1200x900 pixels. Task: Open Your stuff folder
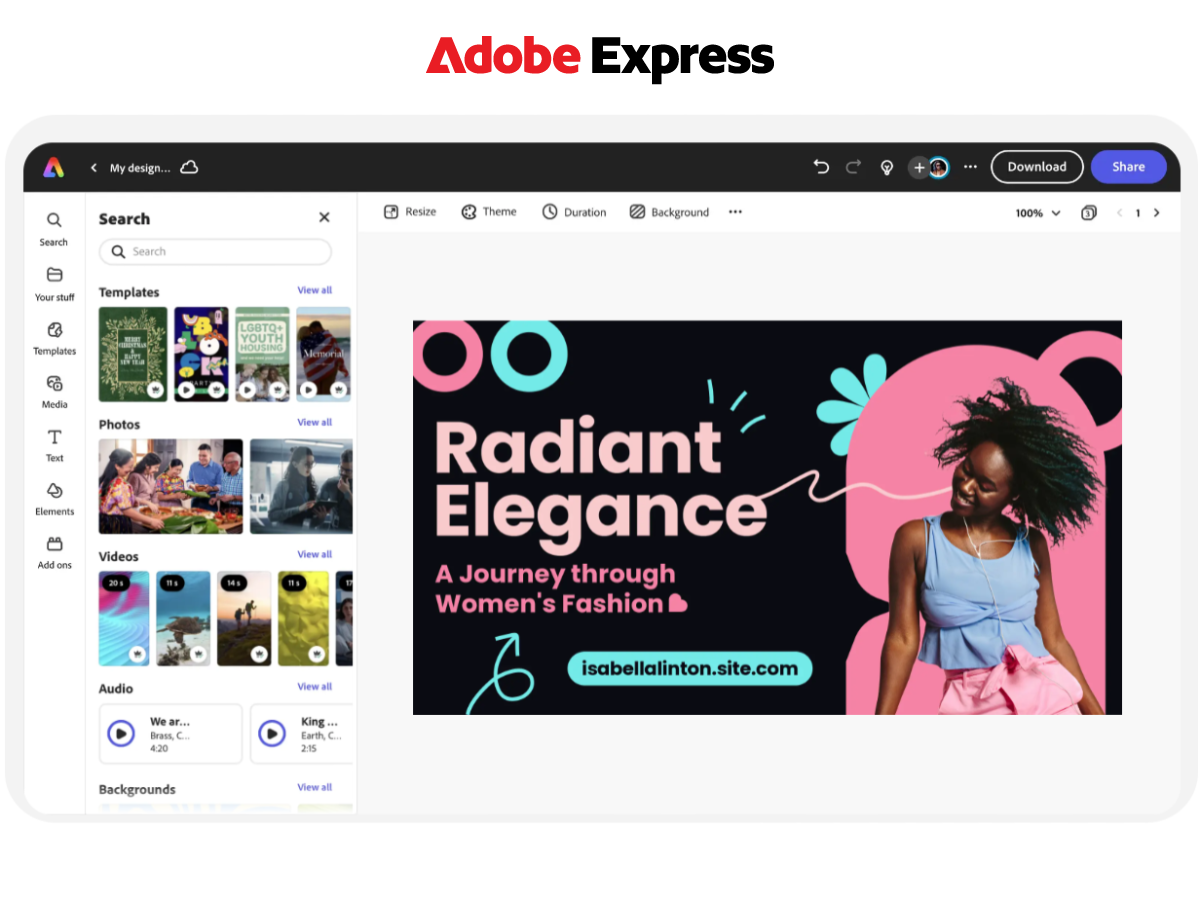point(55,283)
